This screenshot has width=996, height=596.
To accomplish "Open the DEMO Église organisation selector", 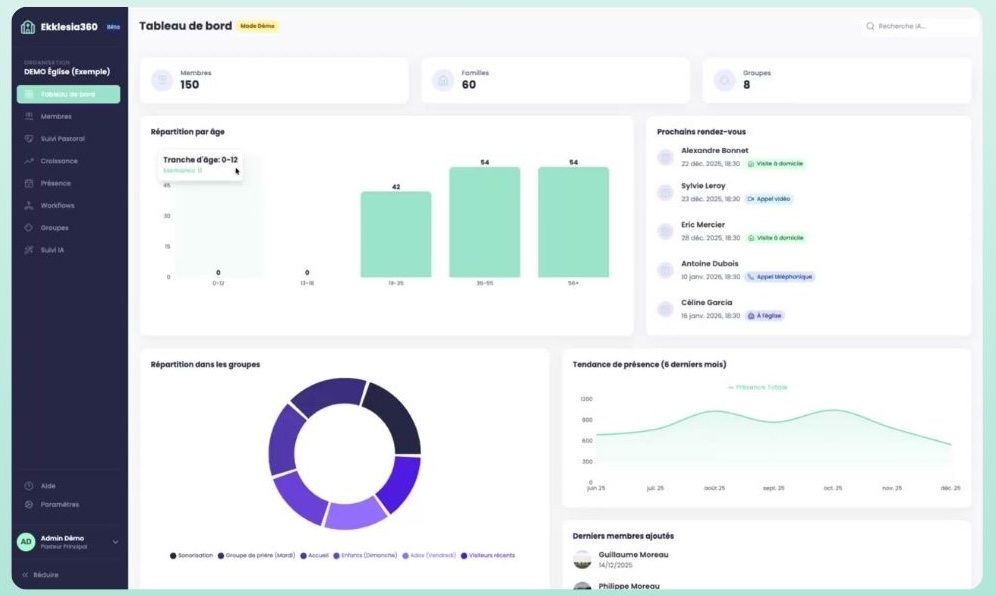I will pos(67,71).
